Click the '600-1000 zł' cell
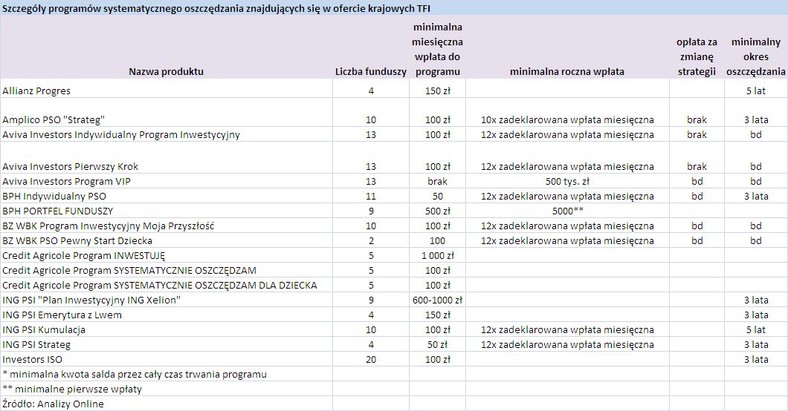Image resolution: width=788 pixels, height=411 pixels. point(437,300)
